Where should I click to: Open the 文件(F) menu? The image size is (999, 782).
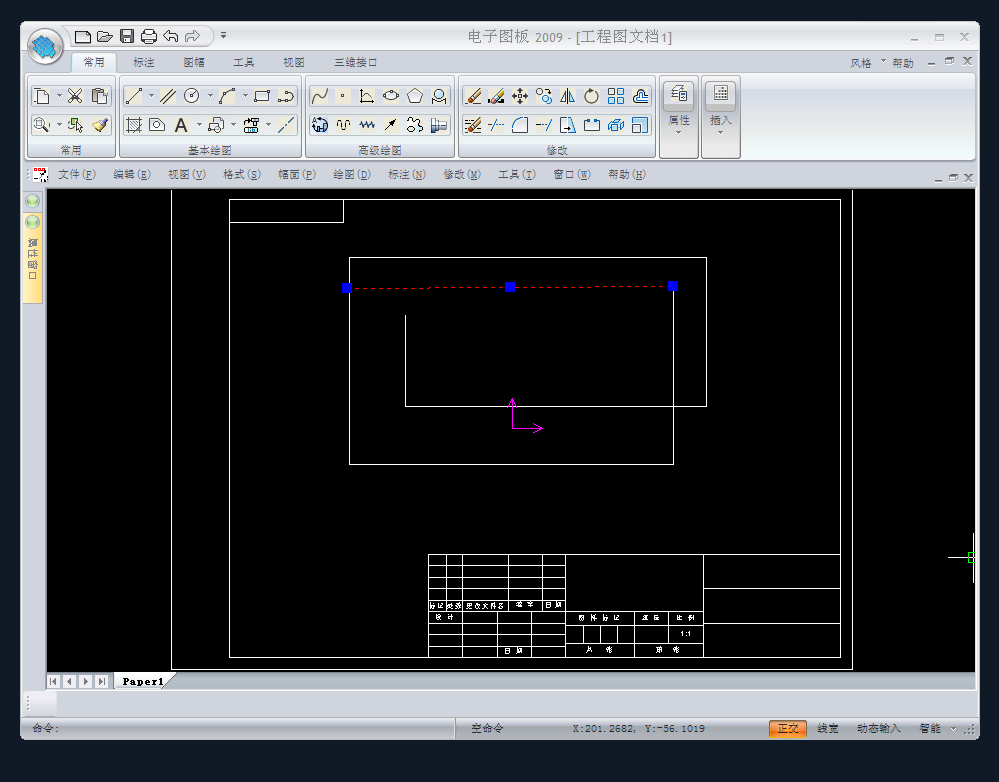[76, 175]
